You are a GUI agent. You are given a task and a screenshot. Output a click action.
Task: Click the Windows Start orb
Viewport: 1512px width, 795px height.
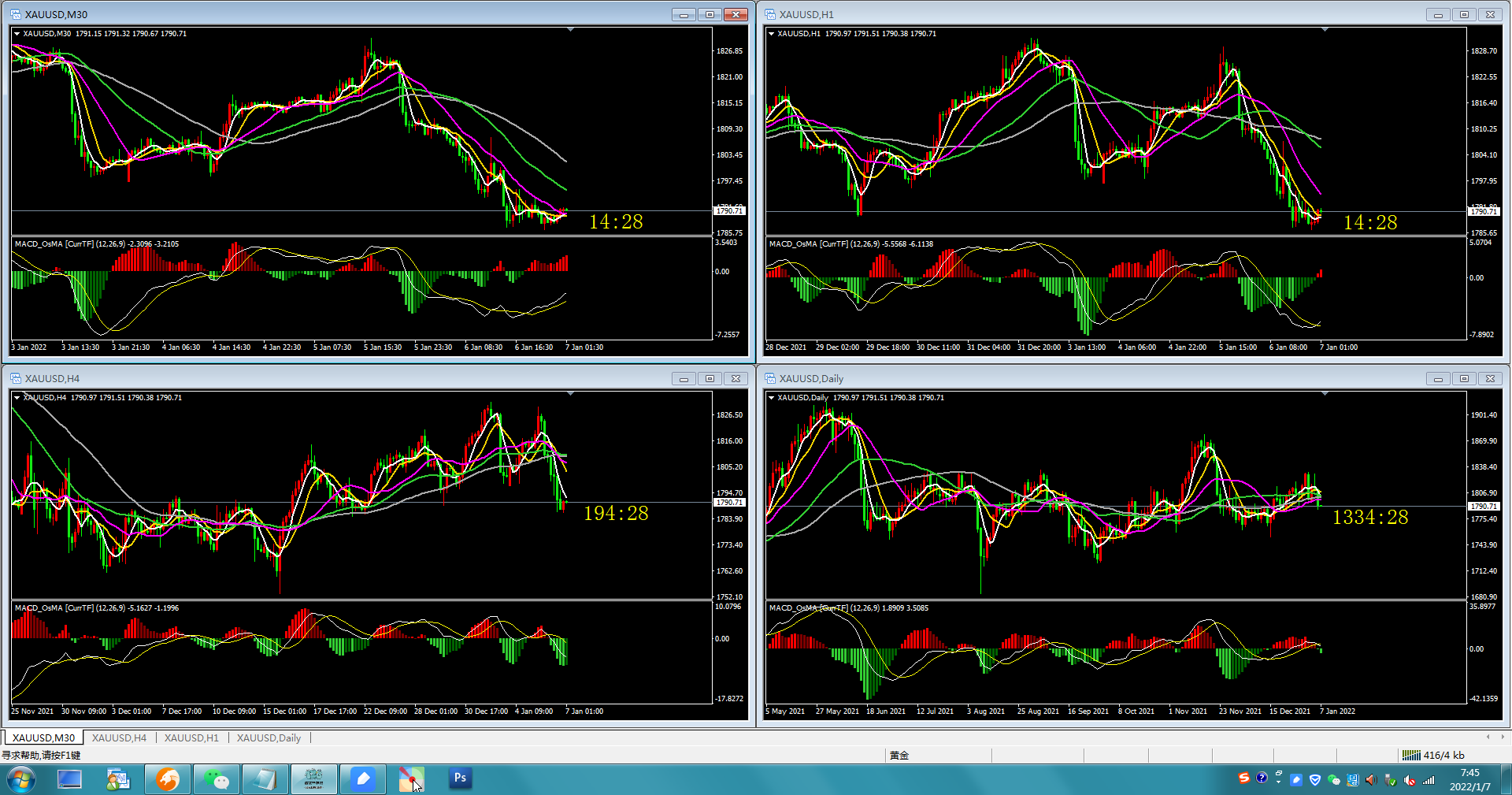(21, 780)
